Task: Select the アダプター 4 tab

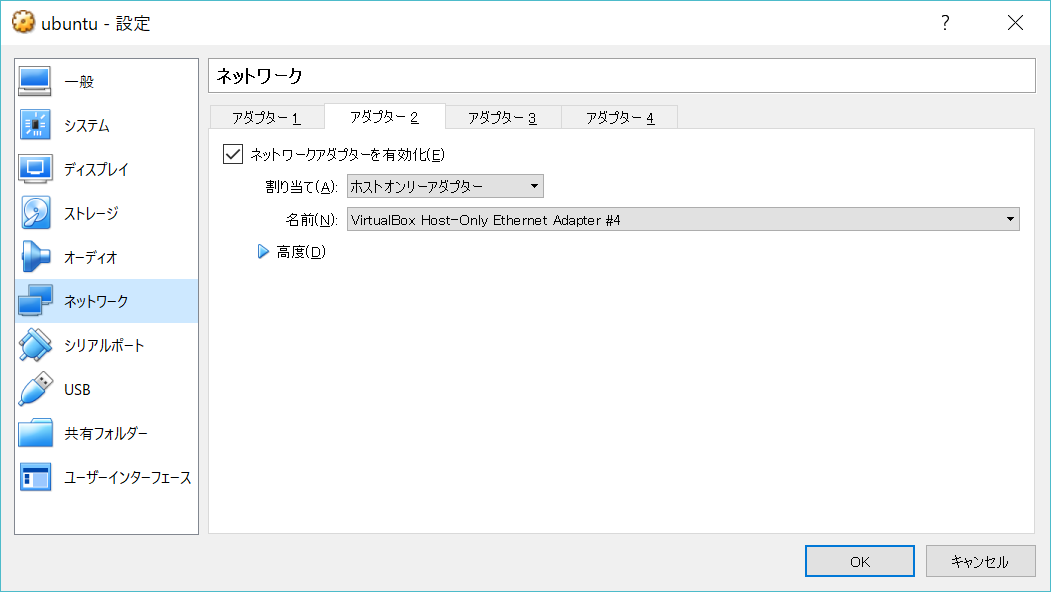Action: coord(619,116)
